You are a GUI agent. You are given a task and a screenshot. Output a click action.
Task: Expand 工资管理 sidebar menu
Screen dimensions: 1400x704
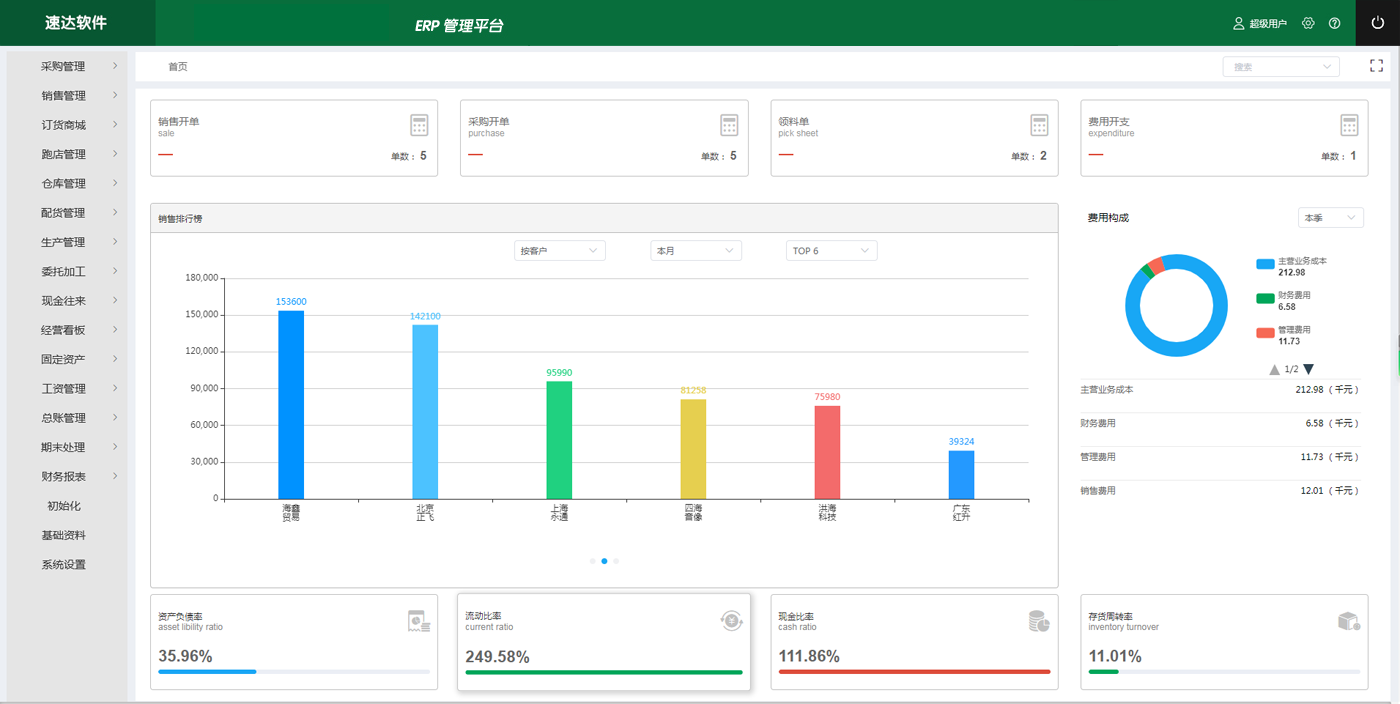tap(67, 388)
